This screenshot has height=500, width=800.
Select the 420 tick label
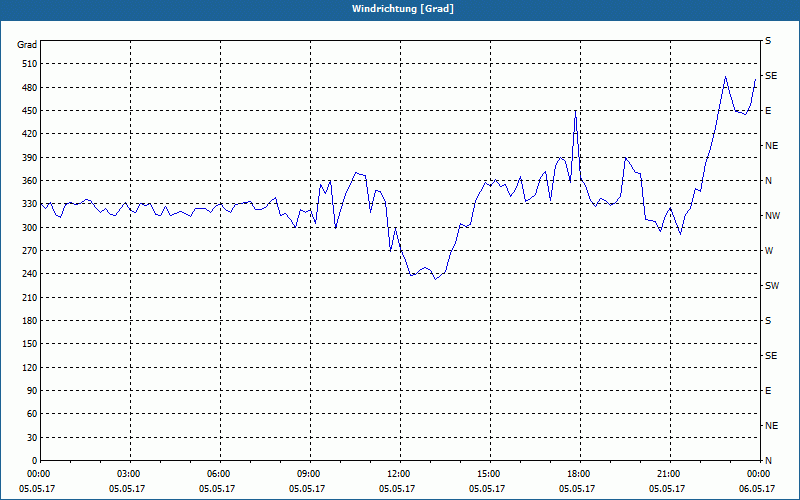tap(29, 134)
